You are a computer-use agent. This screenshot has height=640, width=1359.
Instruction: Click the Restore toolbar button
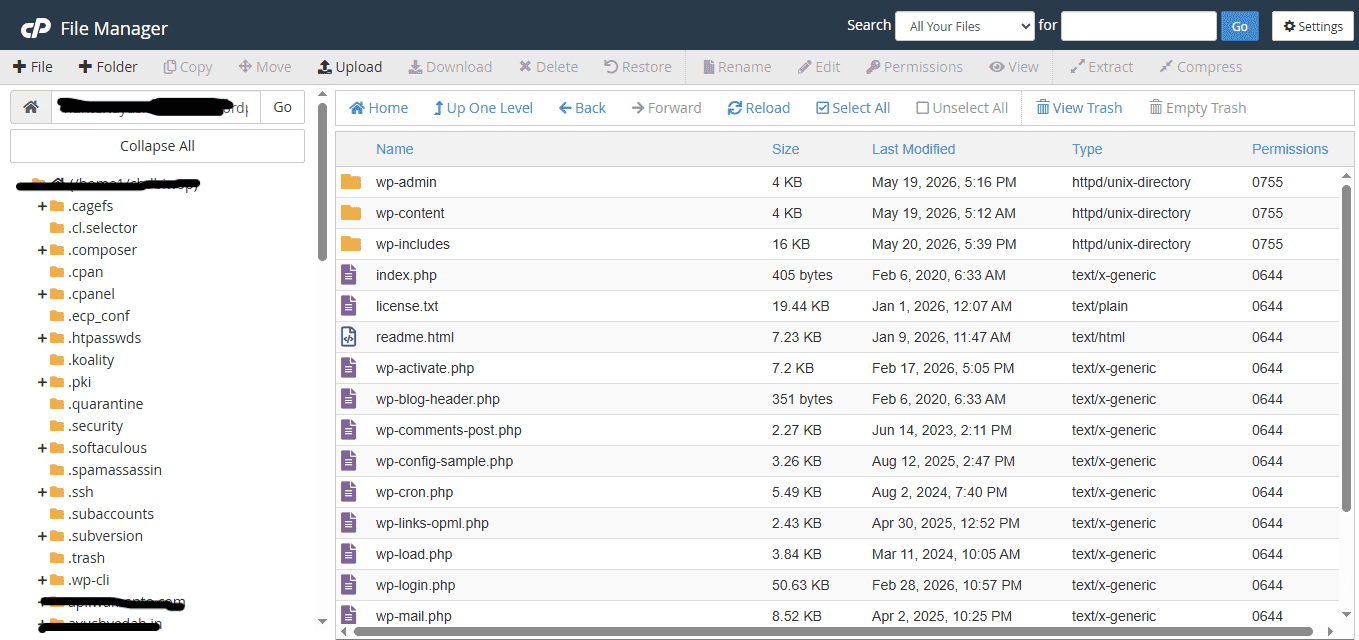[x=638, y=67]
